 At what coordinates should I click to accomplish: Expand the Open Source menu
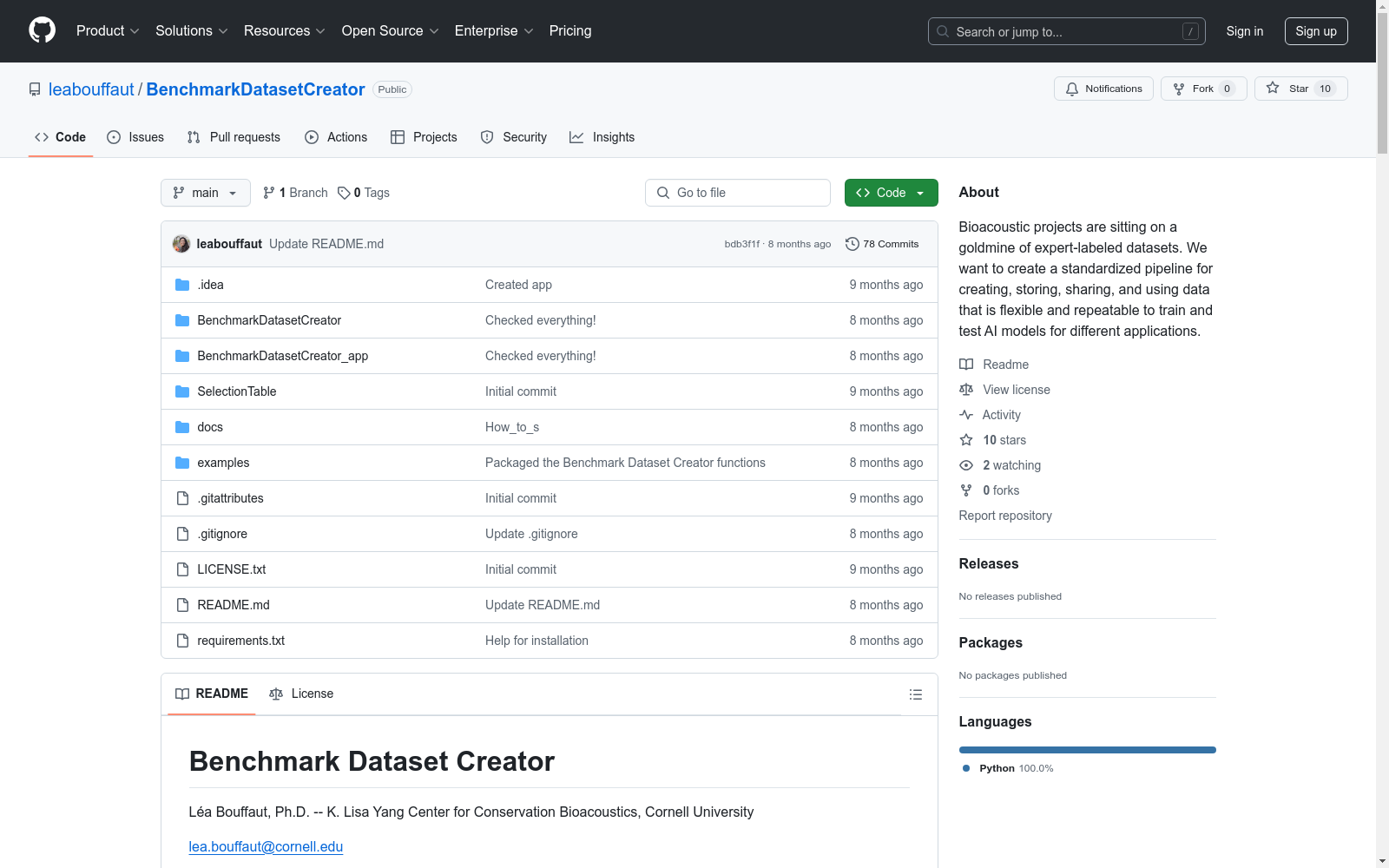(391, 31)
